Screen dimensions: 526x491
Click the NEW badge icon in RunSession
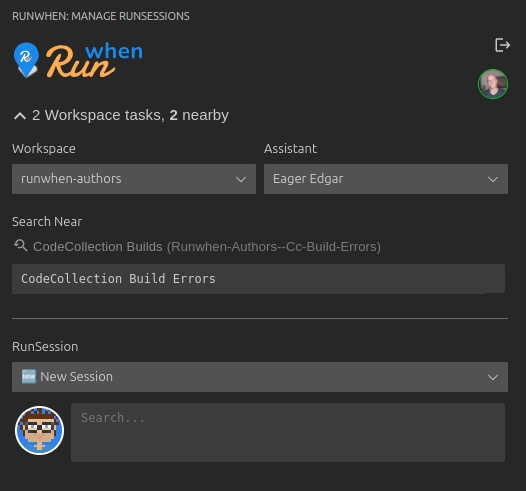tap(29, 377)
